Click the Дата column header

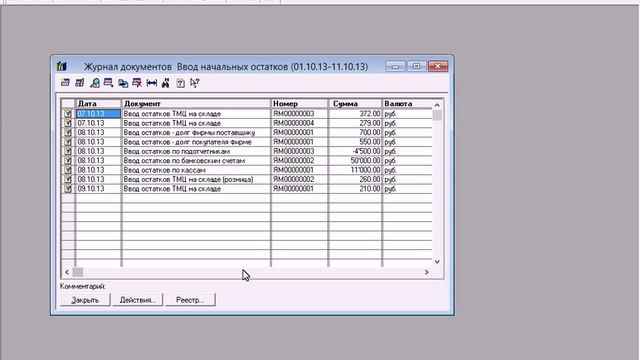(98, 104)
